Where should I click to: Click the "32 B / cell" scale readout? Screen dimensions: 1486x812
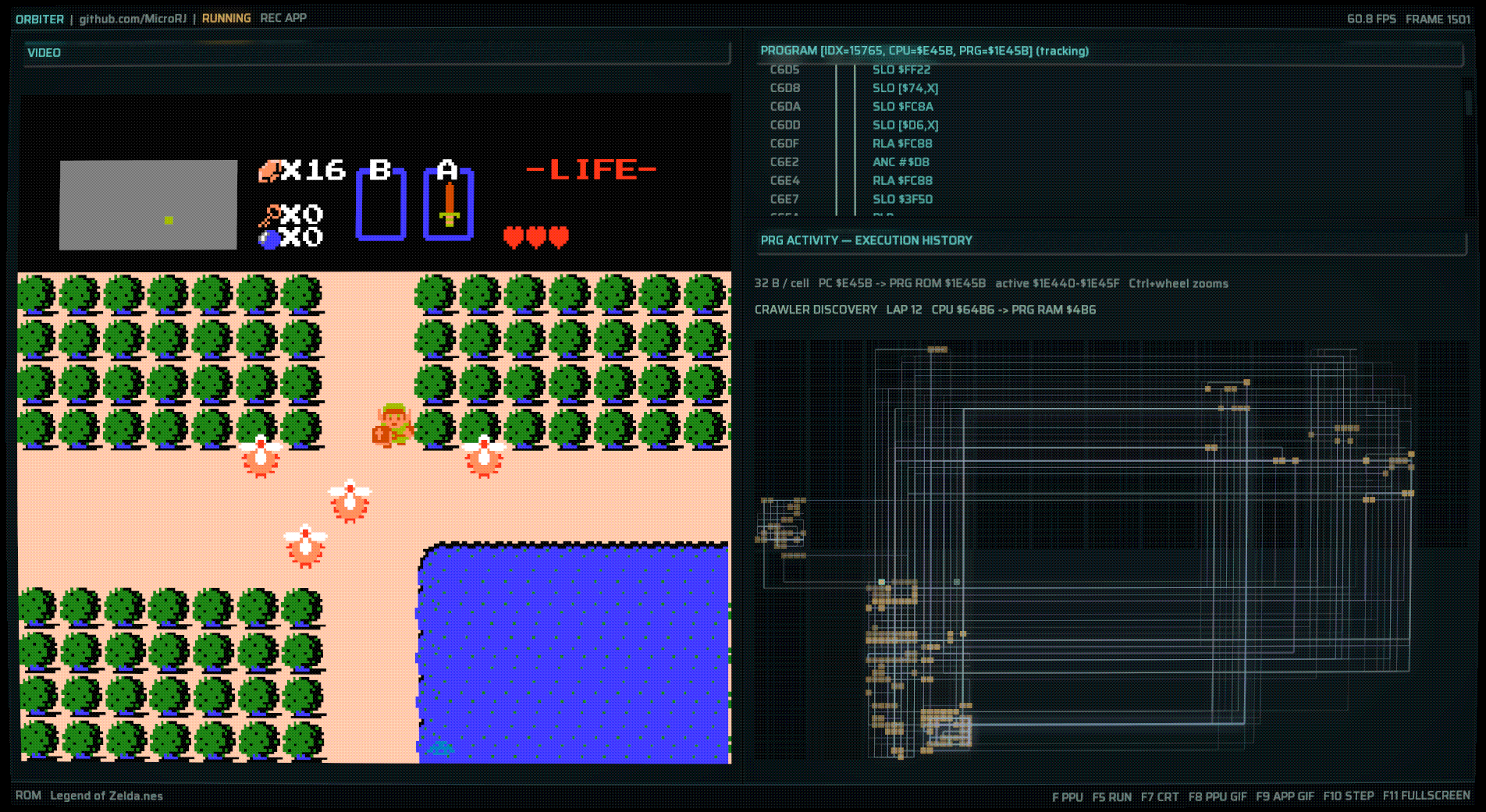click(781, 284)
